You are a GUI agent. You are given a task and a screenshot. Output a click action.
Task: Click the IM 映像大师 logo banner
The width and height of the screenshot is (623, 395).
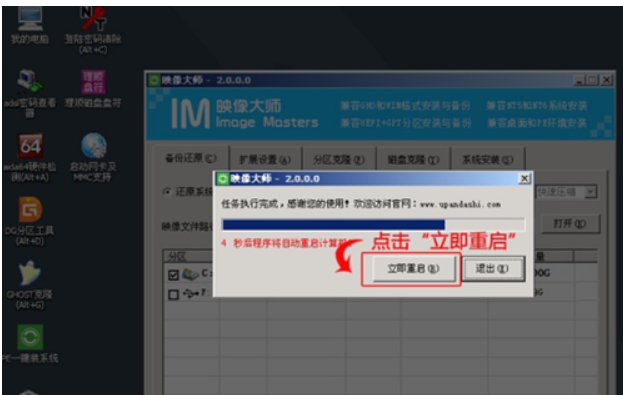coord(245,114)
